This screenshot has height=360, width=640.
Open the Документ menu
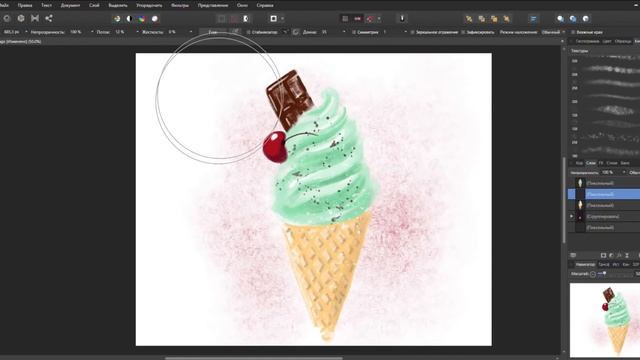[x=71, y=5]
